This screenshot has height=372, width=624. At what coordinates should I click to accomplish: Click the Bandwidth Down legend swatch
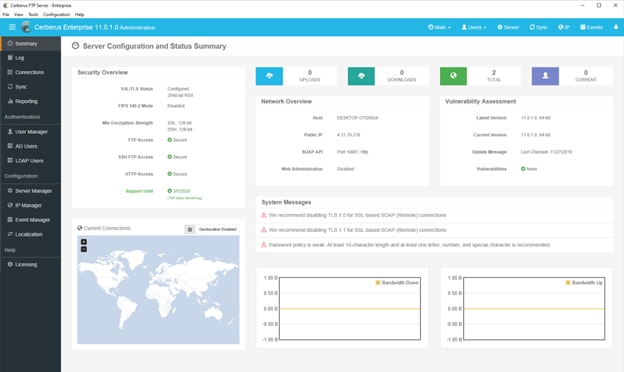click(x=378, y=282)
